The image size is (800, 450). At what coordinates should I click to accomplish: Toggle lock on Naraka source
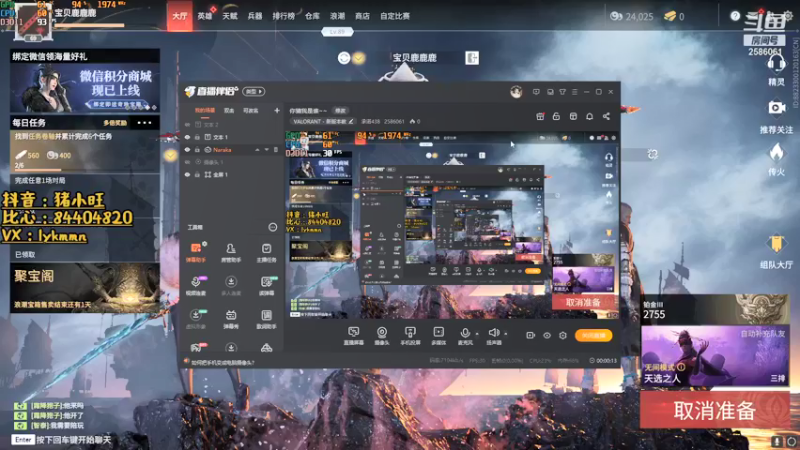click(197, 149)
